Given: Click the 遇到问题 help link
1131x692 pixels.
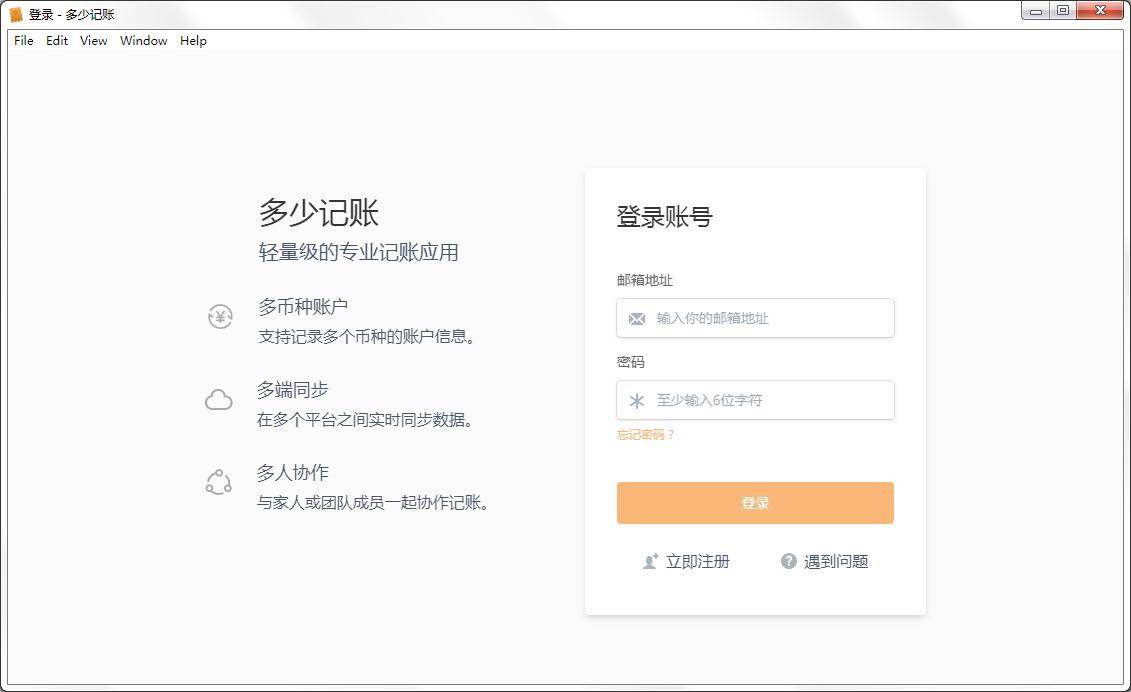Looking at the screenshot, I should tap(836, 561).
